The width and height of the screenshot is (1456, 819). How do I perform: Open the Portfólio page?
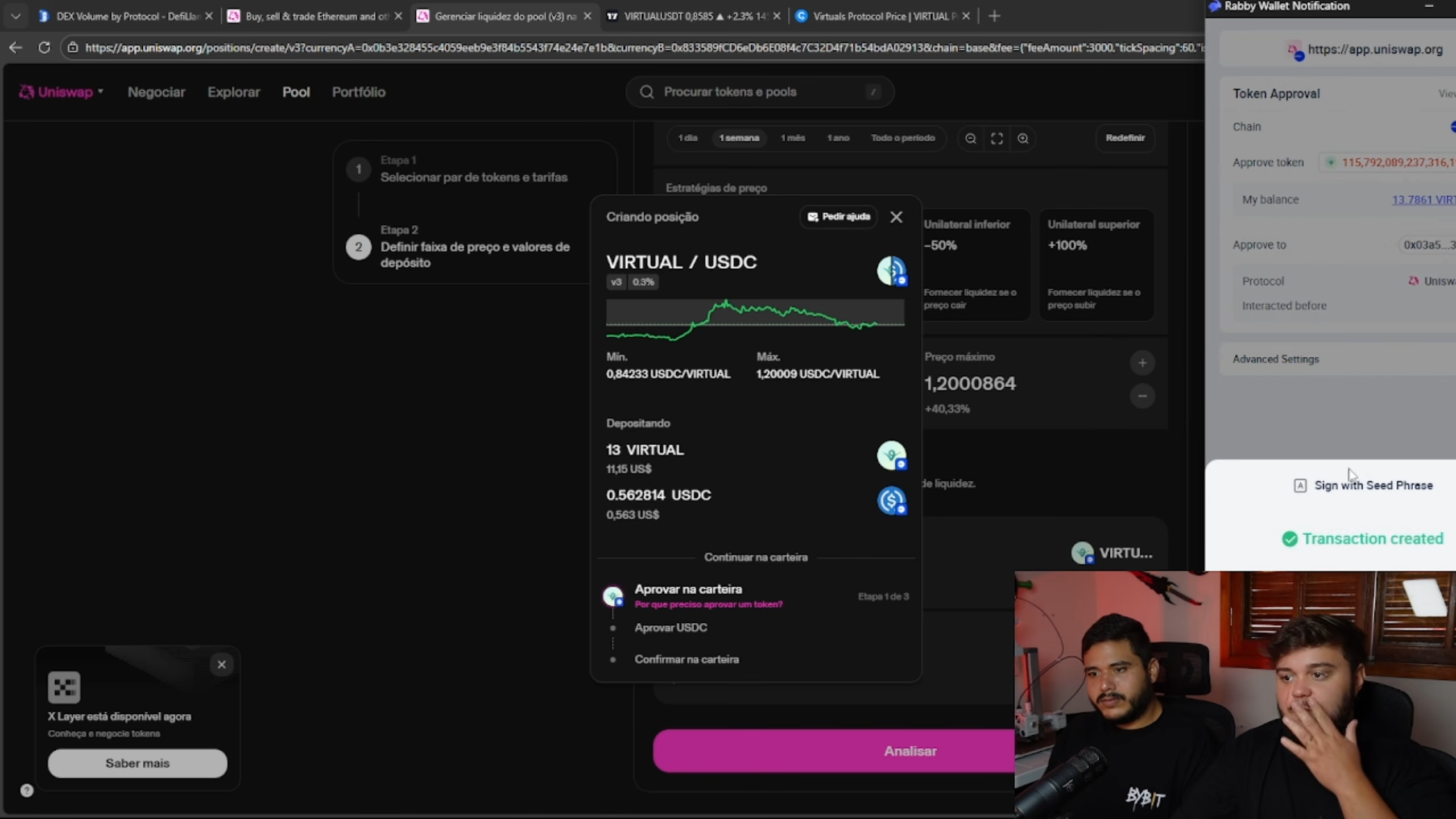pyautogui.click(x=359, y=92)
